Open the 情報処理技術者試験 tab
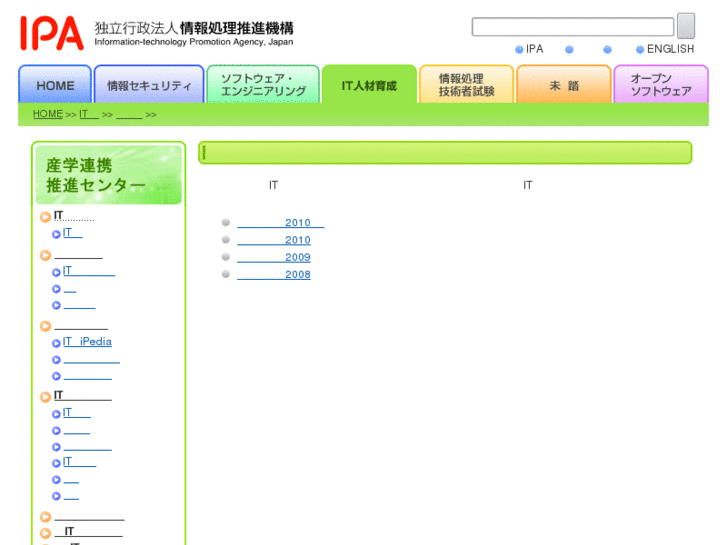 [x=466, y=84]
